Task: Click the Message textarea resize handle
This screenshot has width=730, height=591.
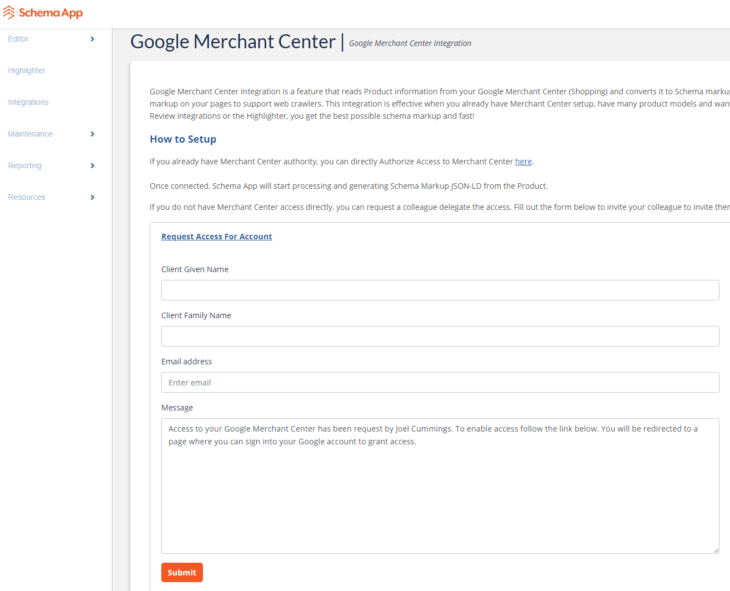Action: point(716,550)
